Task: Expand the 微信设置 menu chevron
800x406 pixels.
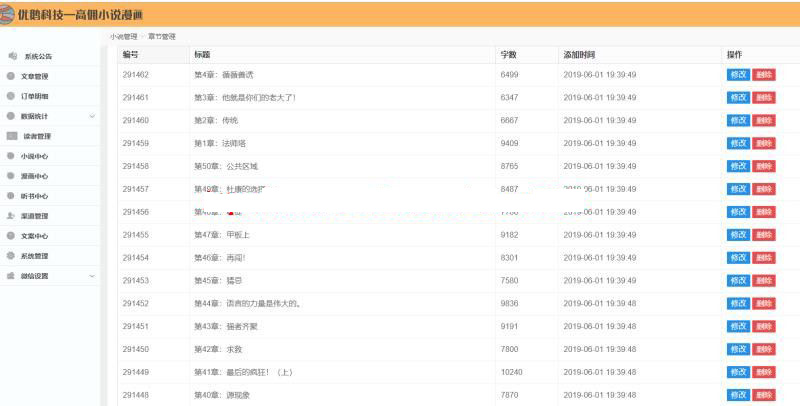Action: 92,276
